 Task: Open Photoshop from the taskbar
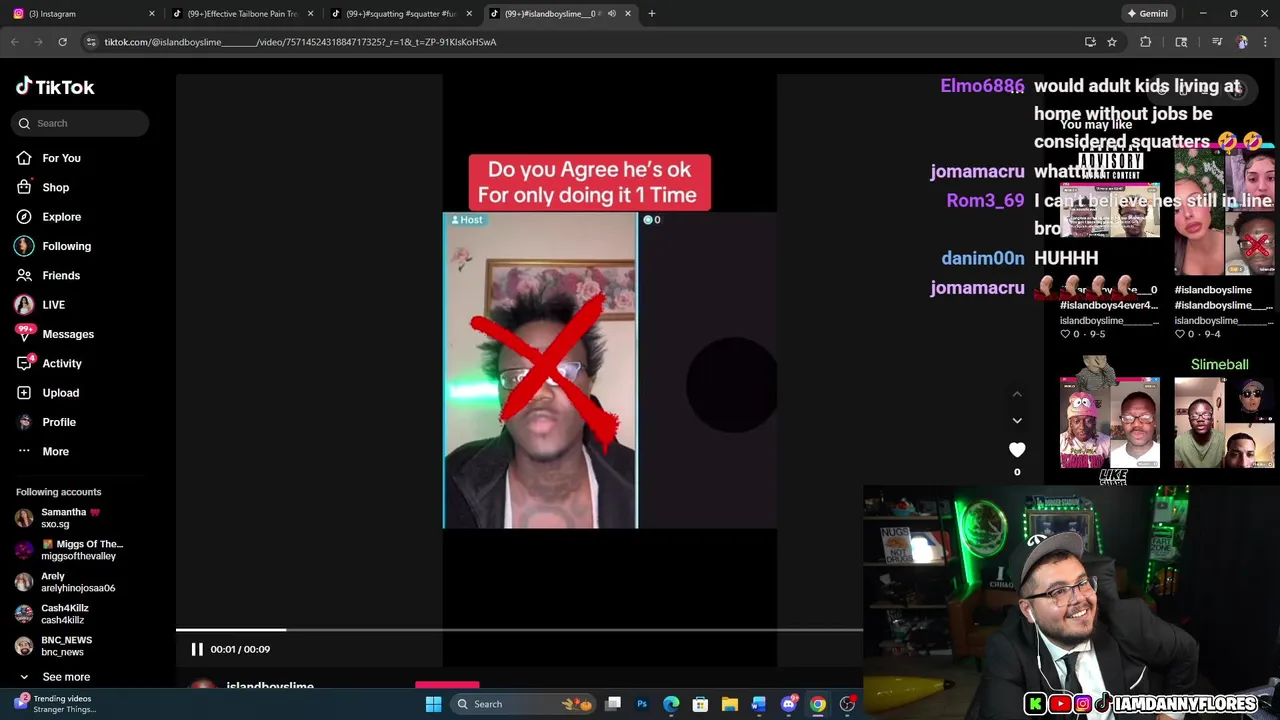(x=642, y=704)
